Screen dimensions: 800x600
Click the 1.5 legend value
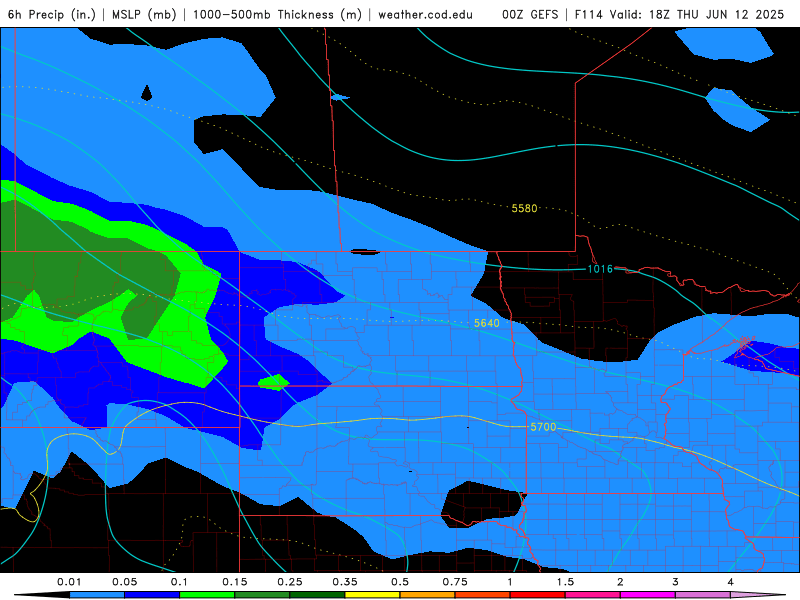click(565, 582)
